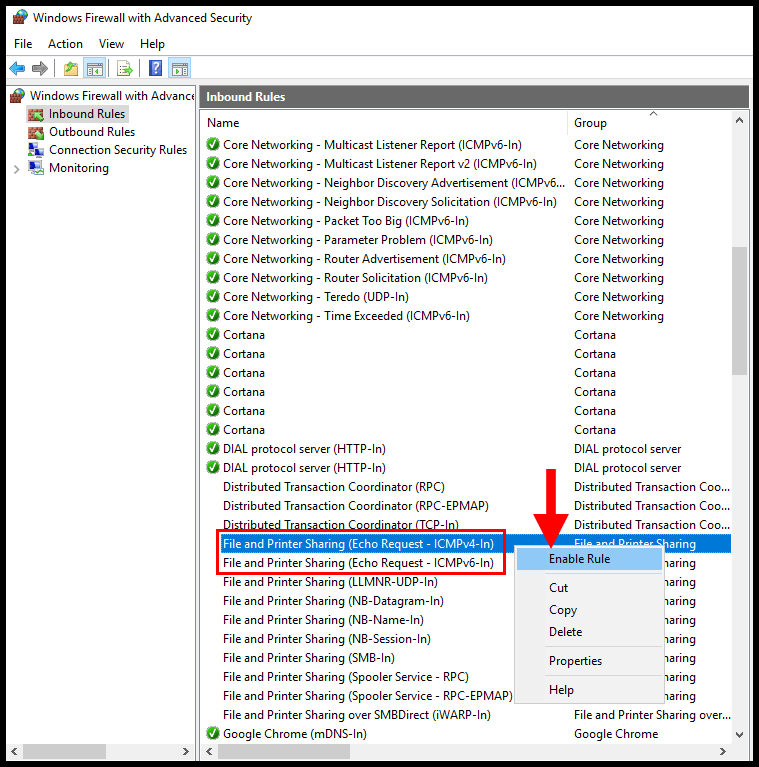Click the Export List toolbar icon
The width and height of the screenshot is (759, 767).
(125, 68)
